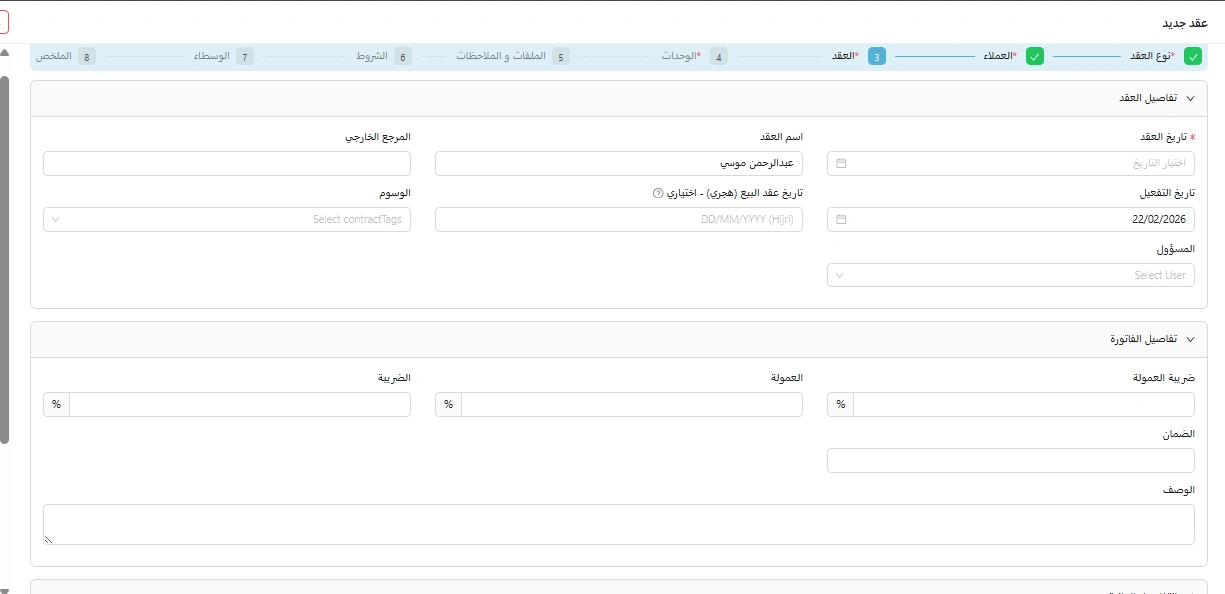Focus the تاريخ العقد date field
The width and height of the screenshot is (1225, 594).
pos(1011,163)
